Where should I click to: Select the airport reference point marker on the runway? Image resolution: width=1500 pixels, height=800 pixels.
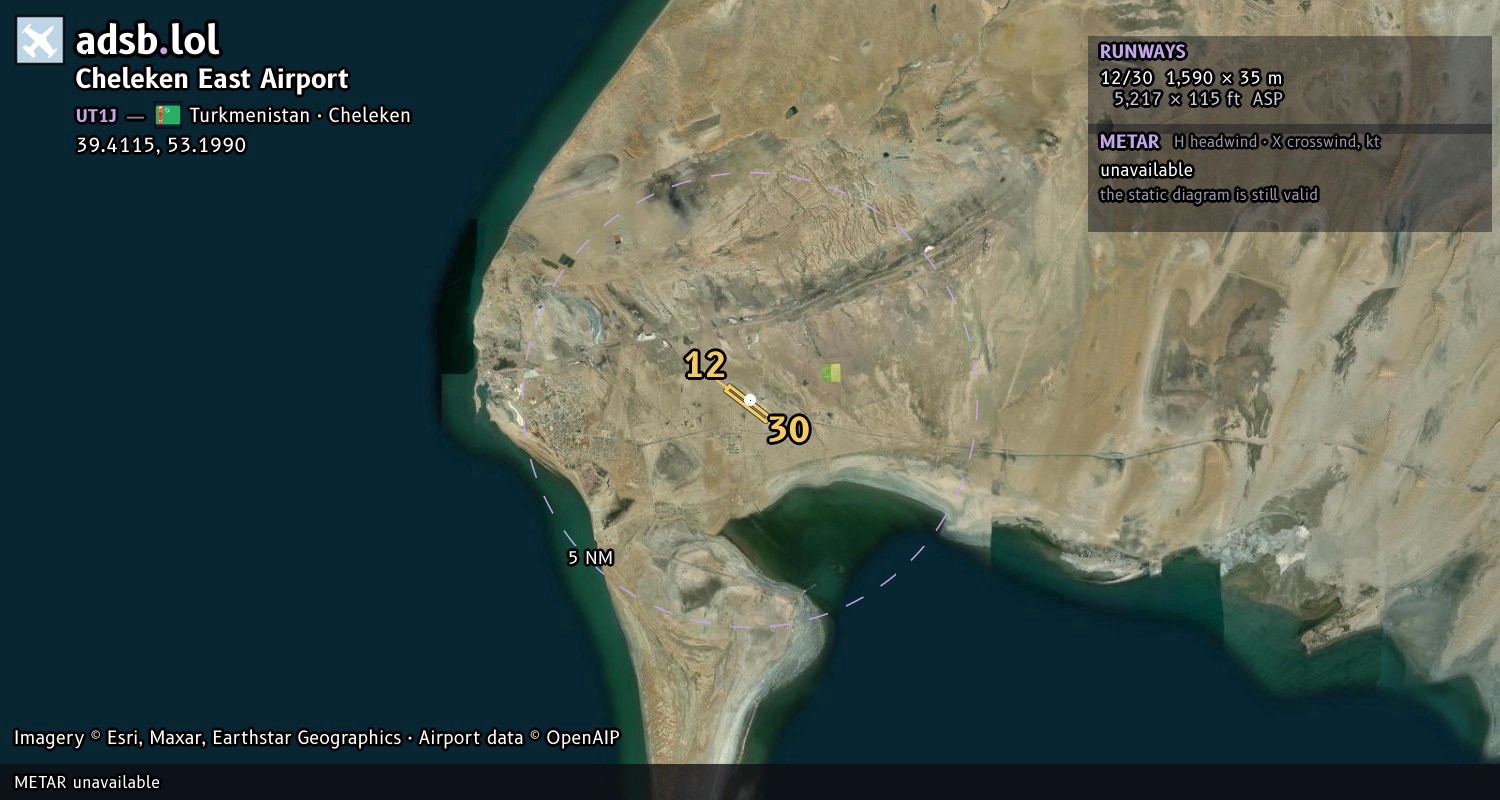pyautogui.click(x=750, y=400)
